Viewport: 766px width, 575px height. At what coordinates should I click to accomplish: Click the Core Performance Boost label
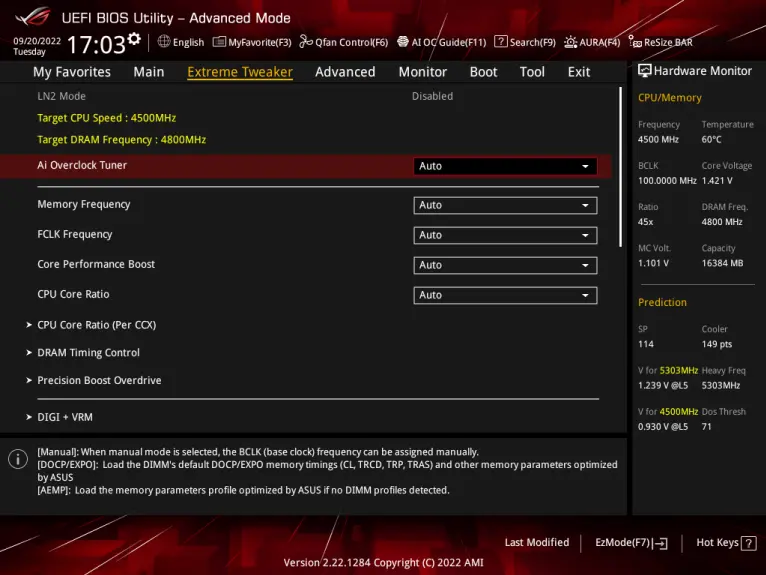coord(96,264)
